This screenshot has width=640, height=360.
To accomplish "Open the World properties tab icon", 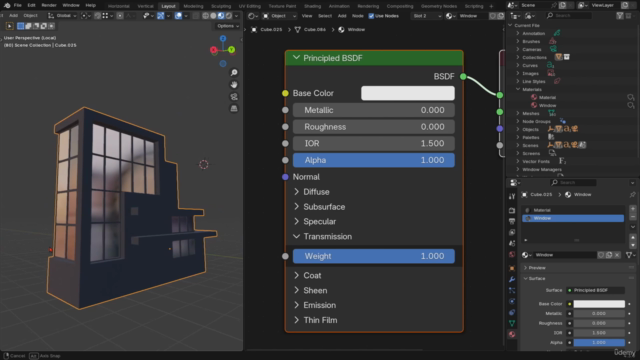I will [x=512, y=254].
